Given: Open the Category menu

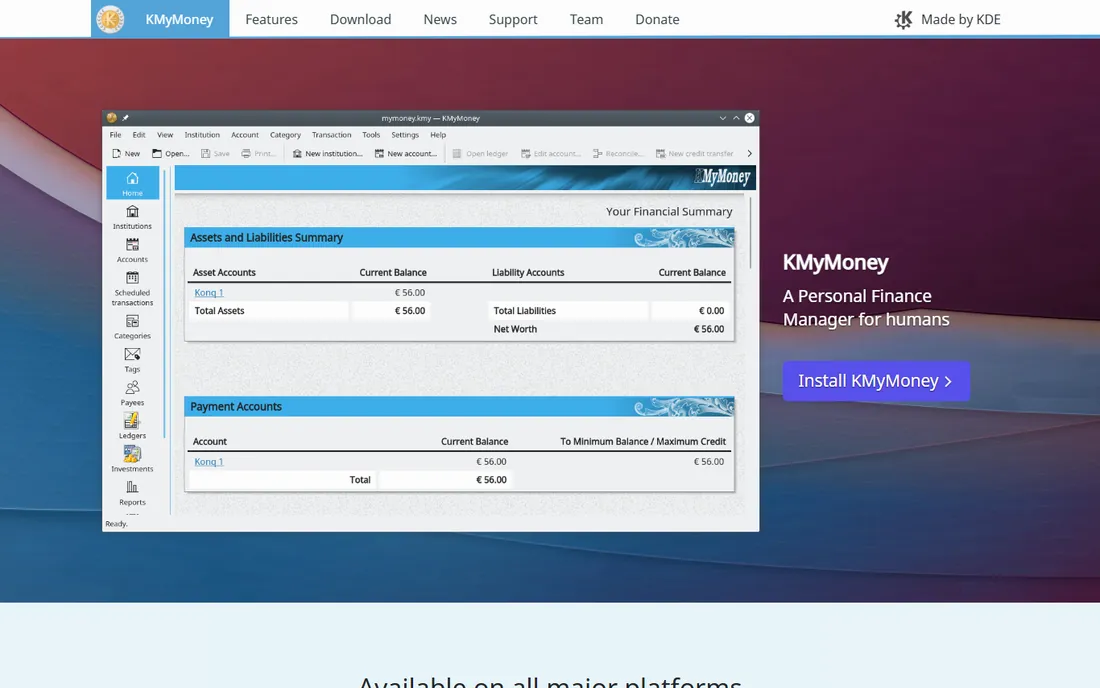Looking at the screenshot, I should tap(286, 135).
